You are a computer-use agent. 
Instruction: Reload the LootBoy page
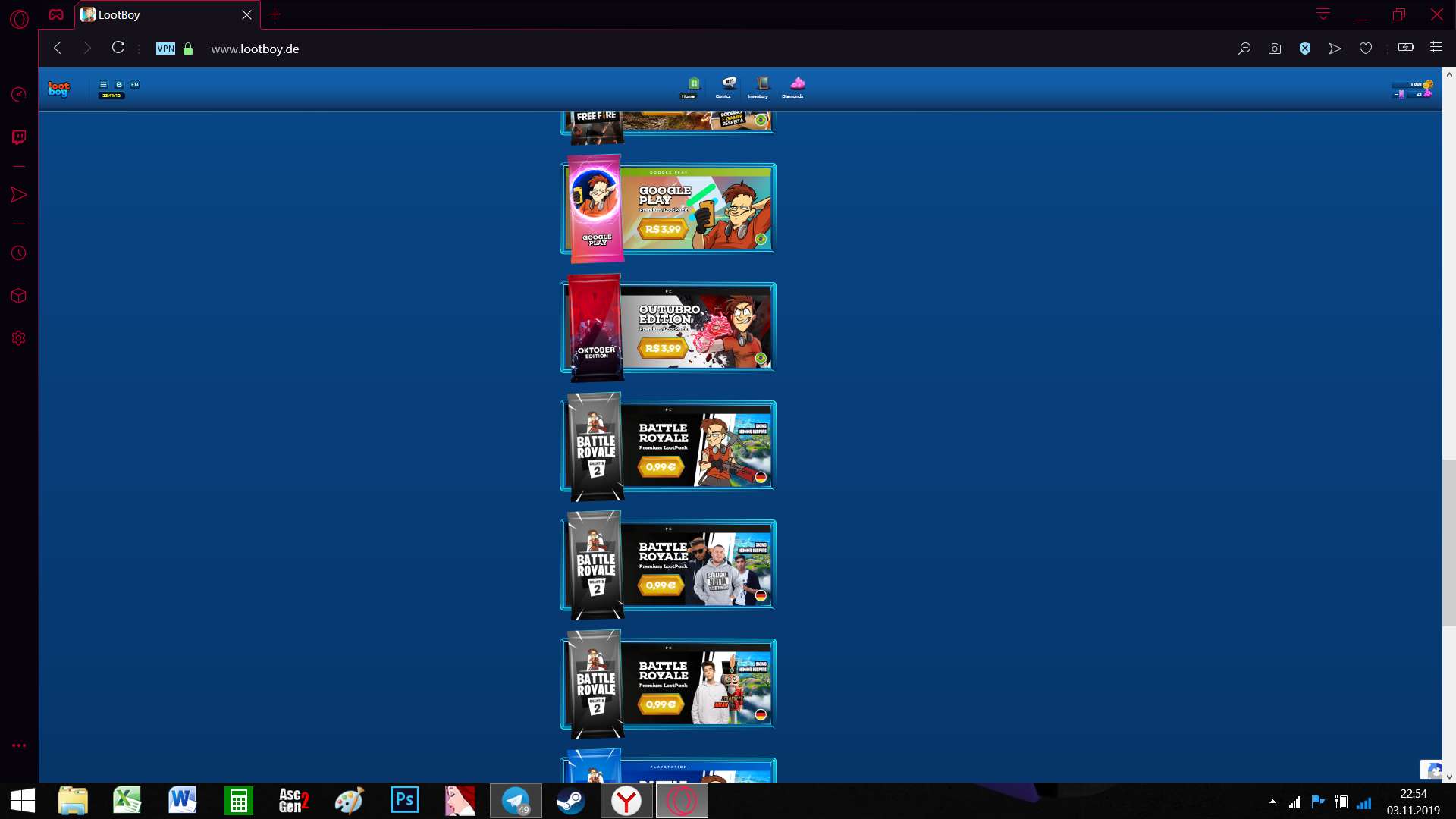pyautogui.click(x=118, y=48)
